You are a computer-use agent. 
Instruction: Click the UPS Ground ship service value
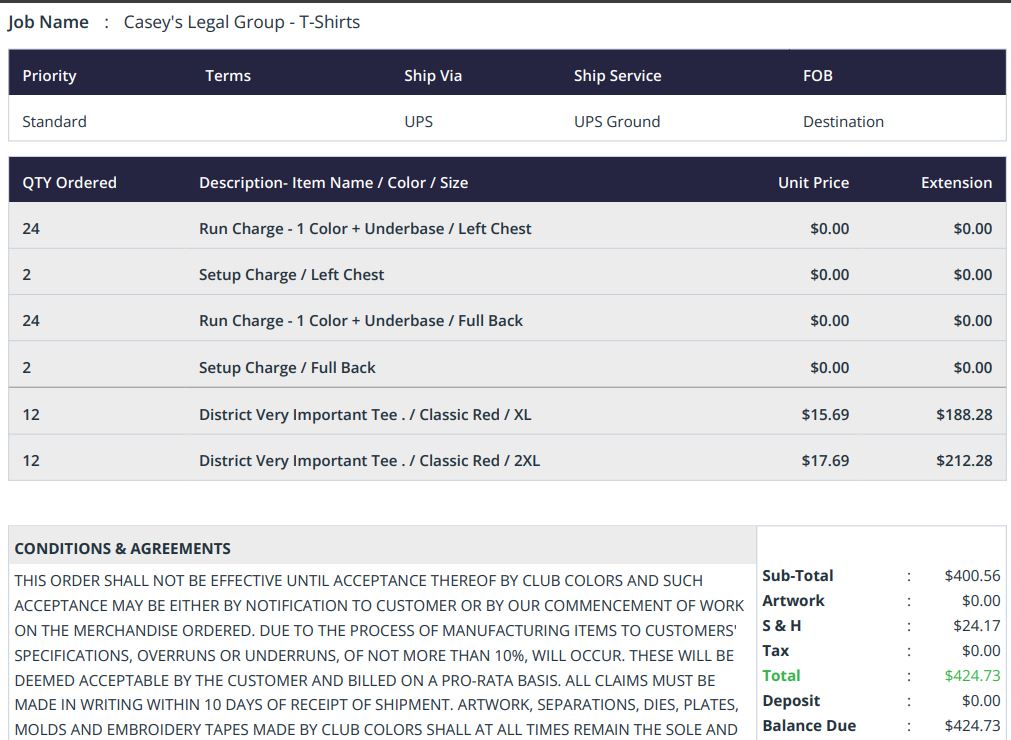(x=616, y=122)
